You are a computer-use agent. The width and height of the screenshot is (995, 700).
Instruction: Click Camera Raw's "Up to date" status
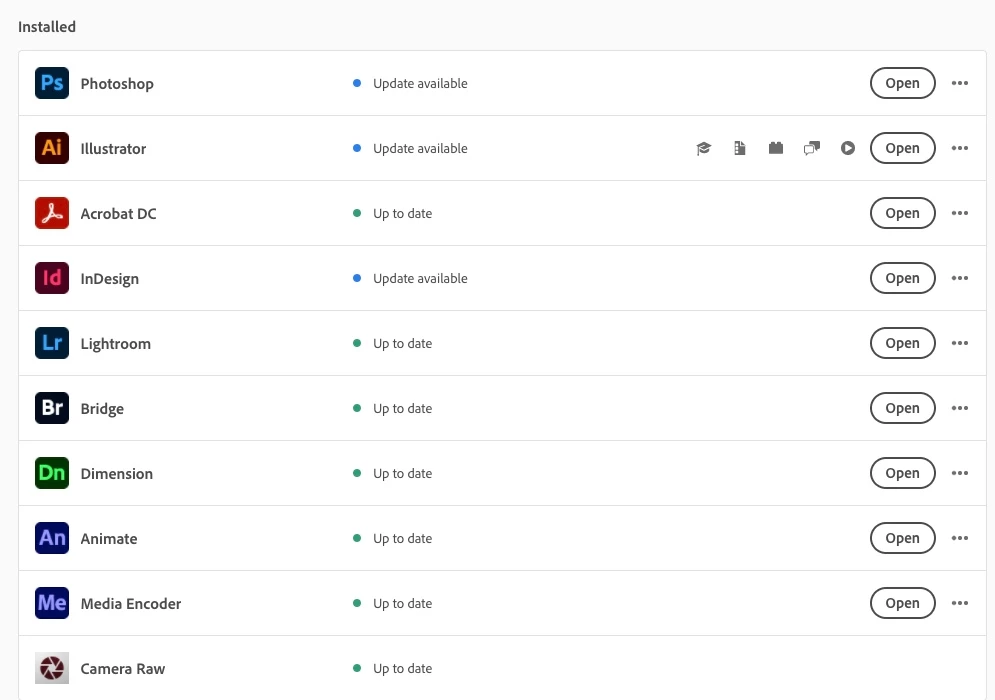point(402,668)
